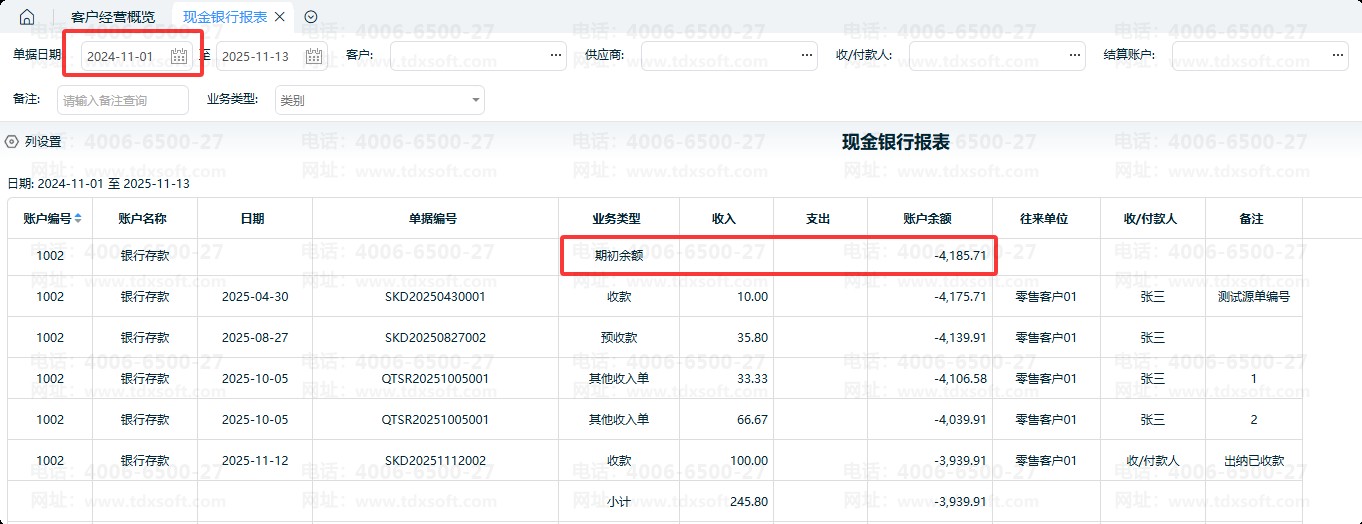Open the end date calendar picker
Image resolution: width=1362 pixels, height=524 pixels.
click(x=314, y=56)
